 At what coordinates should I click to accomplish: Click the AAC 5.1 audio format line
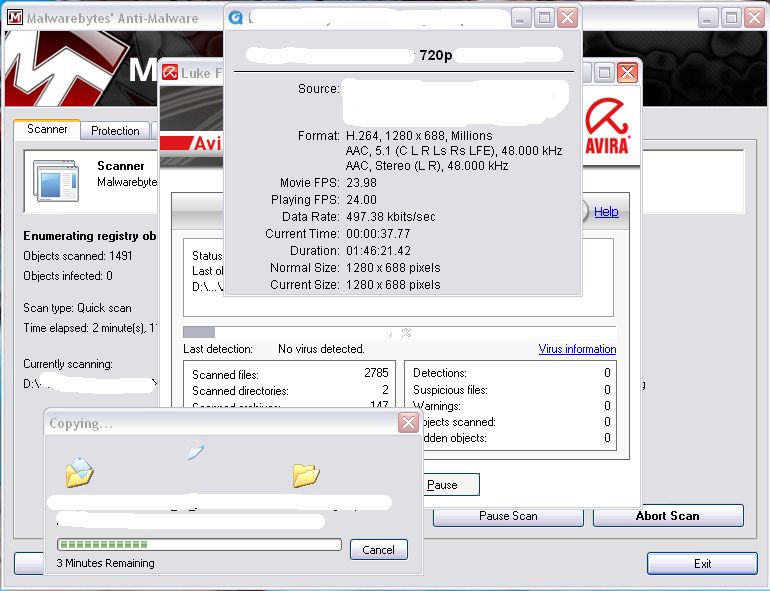pyautogui.click(x=454, y=150)
